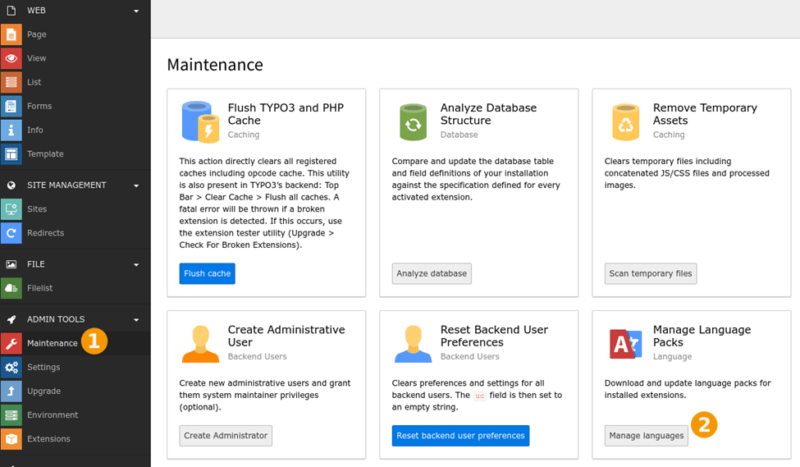The width and height of the screenshot is (800, 467).
Task: Open the View module icon
Action: pyautogui.click(x=11, y=59)
